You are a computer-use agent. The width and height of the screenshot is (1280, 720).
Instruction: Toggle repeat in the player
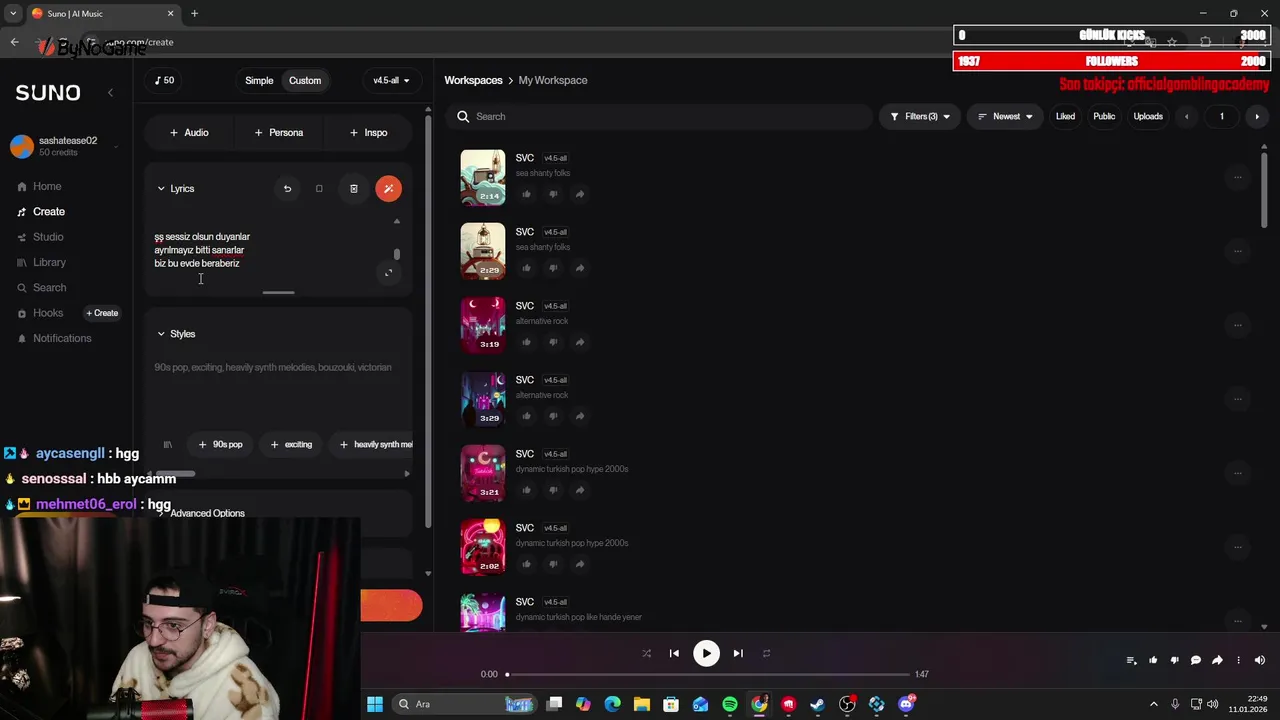(x=766, y=653)
